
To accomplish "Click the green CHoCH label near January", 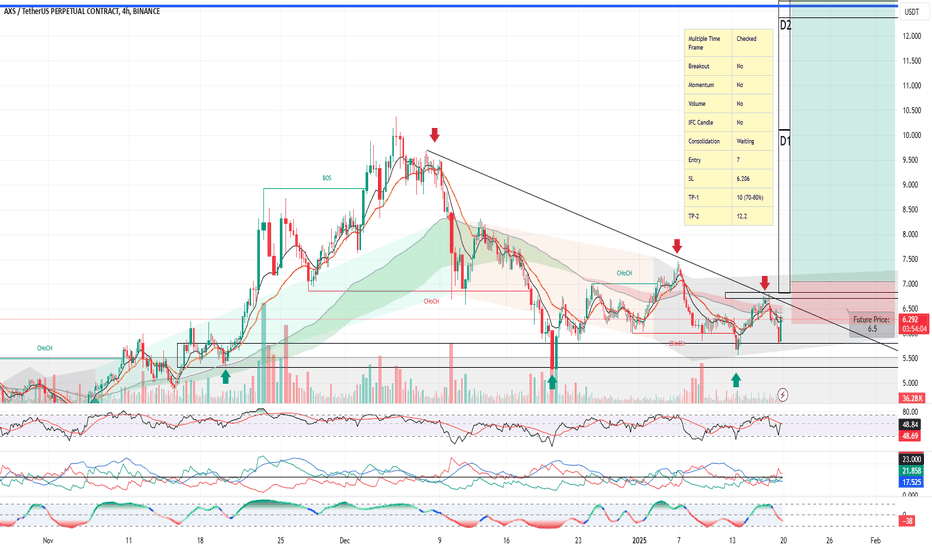I will (x=624, y=273).
